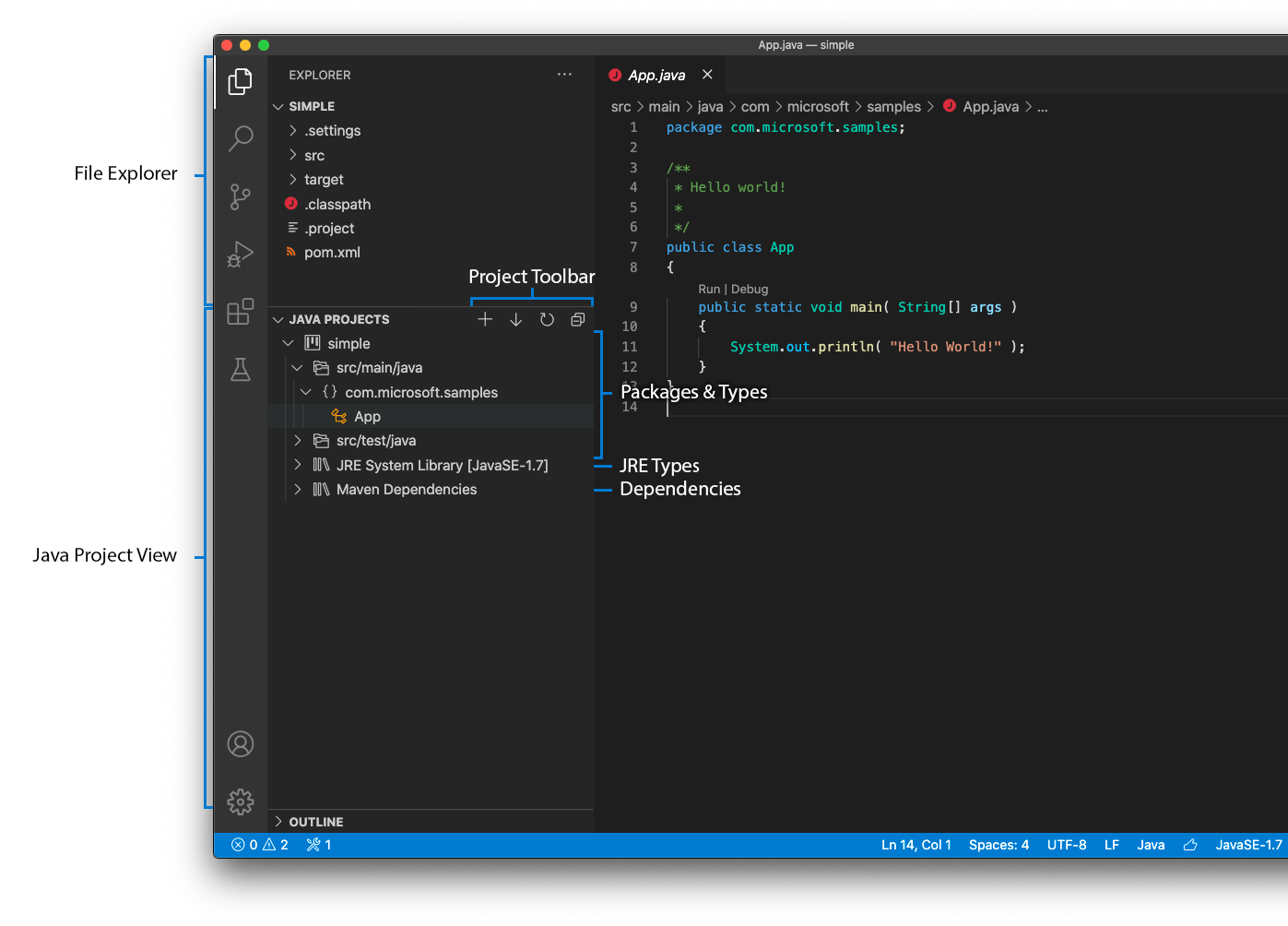
Task: Collapse all folders in Java Projects
Action: pyautogui.click(x=577, y=319)
